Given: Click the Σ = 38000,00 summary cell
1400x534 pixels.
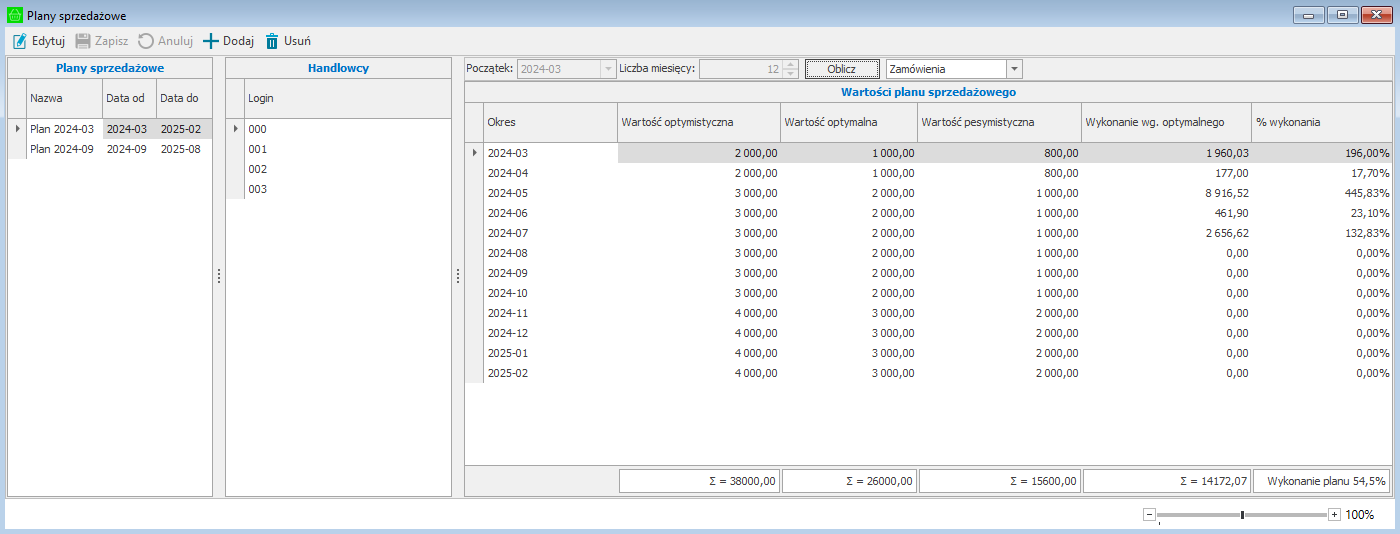Looking at the screenshot, I should [x=700, y=481].
